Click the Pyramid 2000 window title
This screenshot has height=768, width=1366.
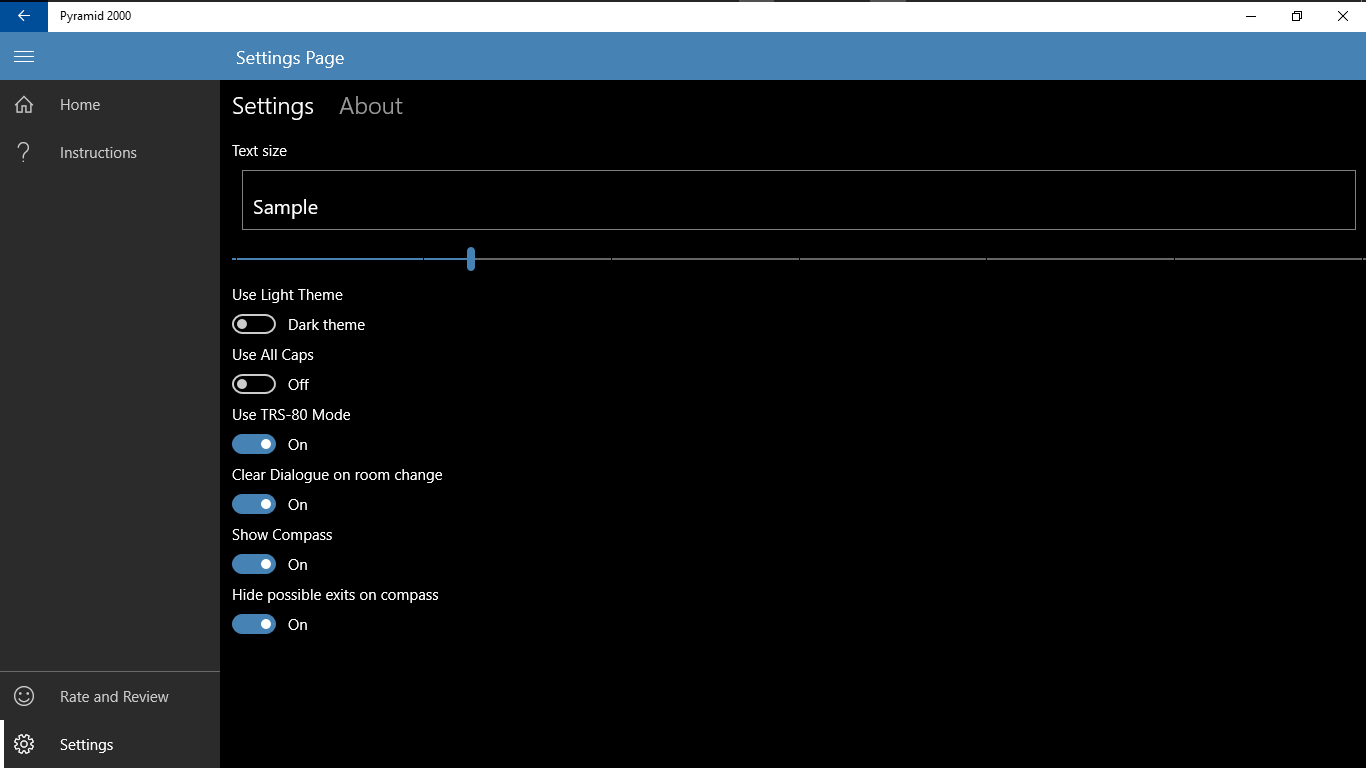coord(95,16)
